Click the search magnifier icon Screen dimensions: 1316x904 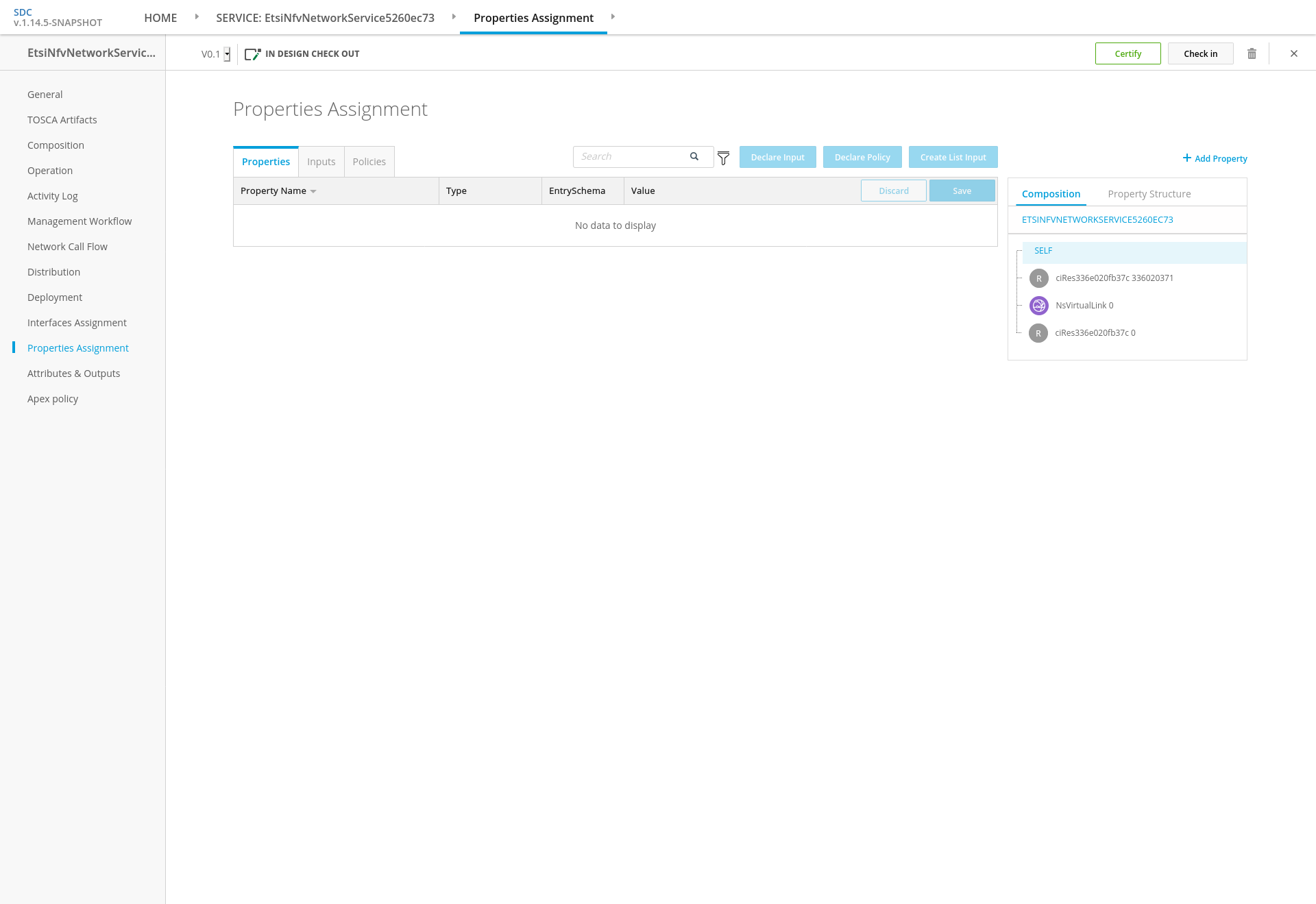pyautogui.click(x=694, y=156)
